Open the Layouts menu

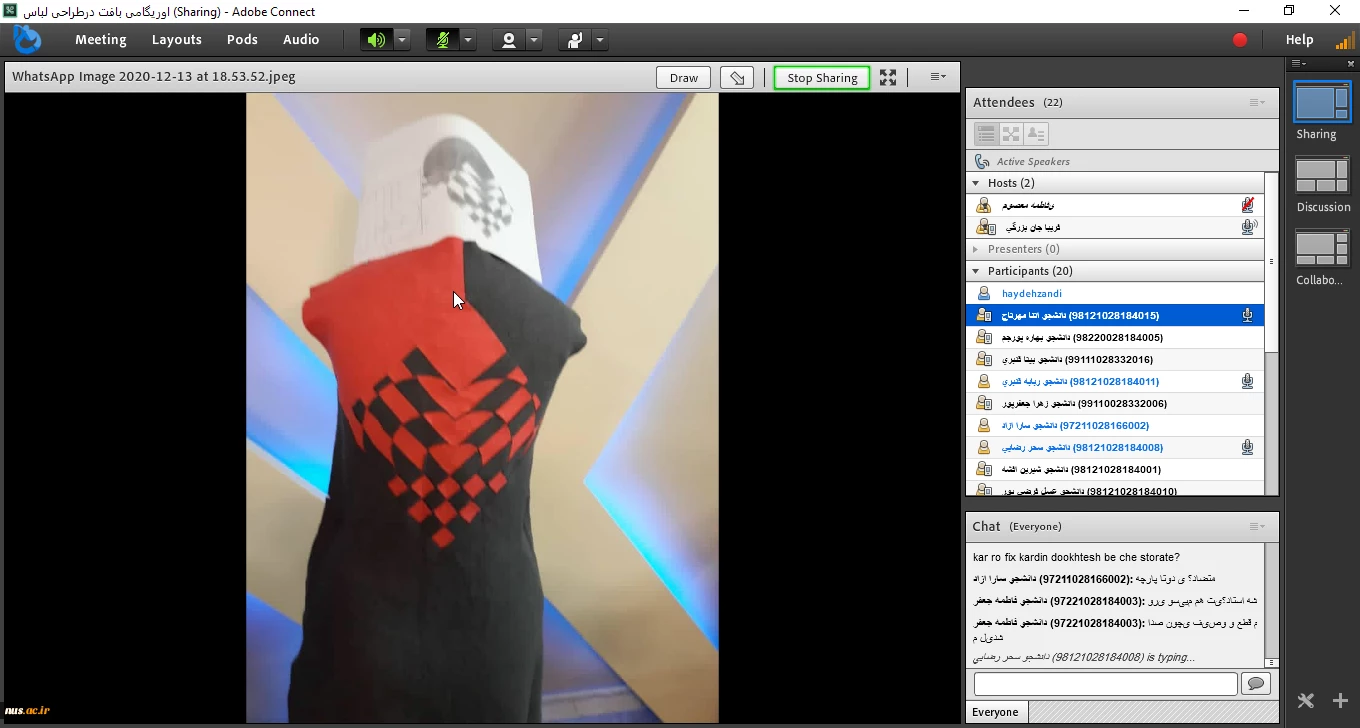coord(177,40)
